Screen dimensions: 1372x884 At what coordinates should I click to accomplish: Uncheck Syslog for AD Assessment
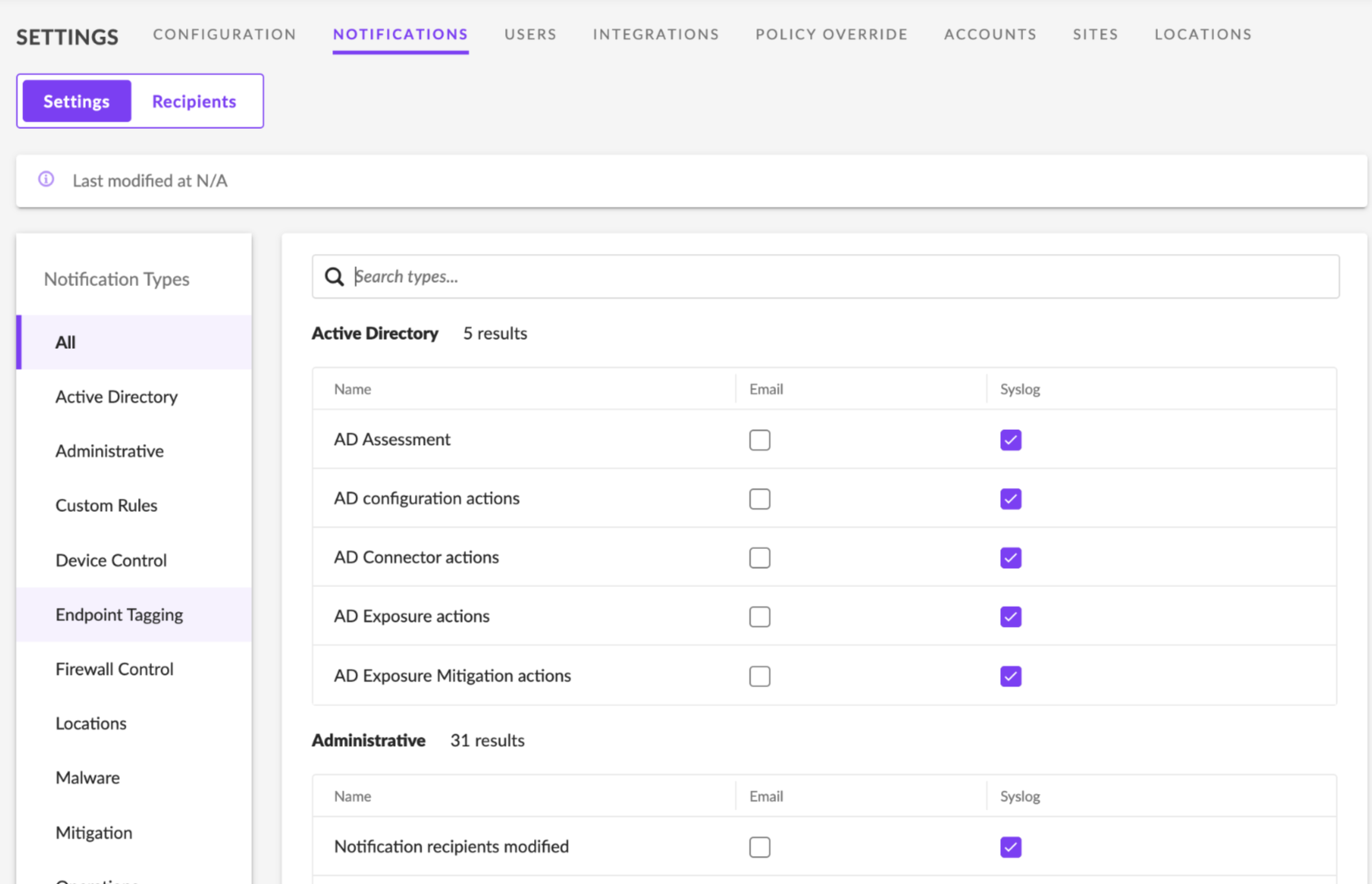tap(1010, 440)
